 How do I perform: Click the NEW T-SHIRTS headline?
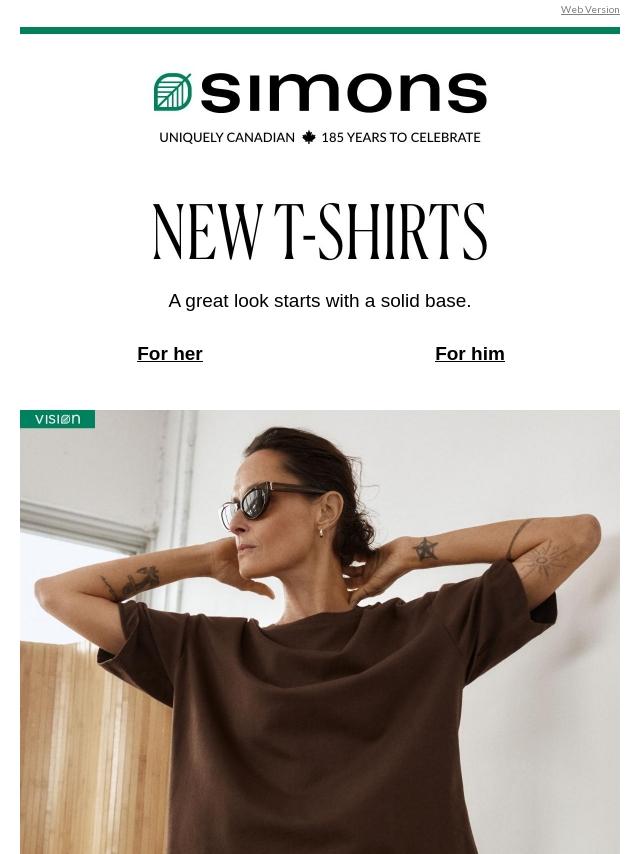coord(320,231)
